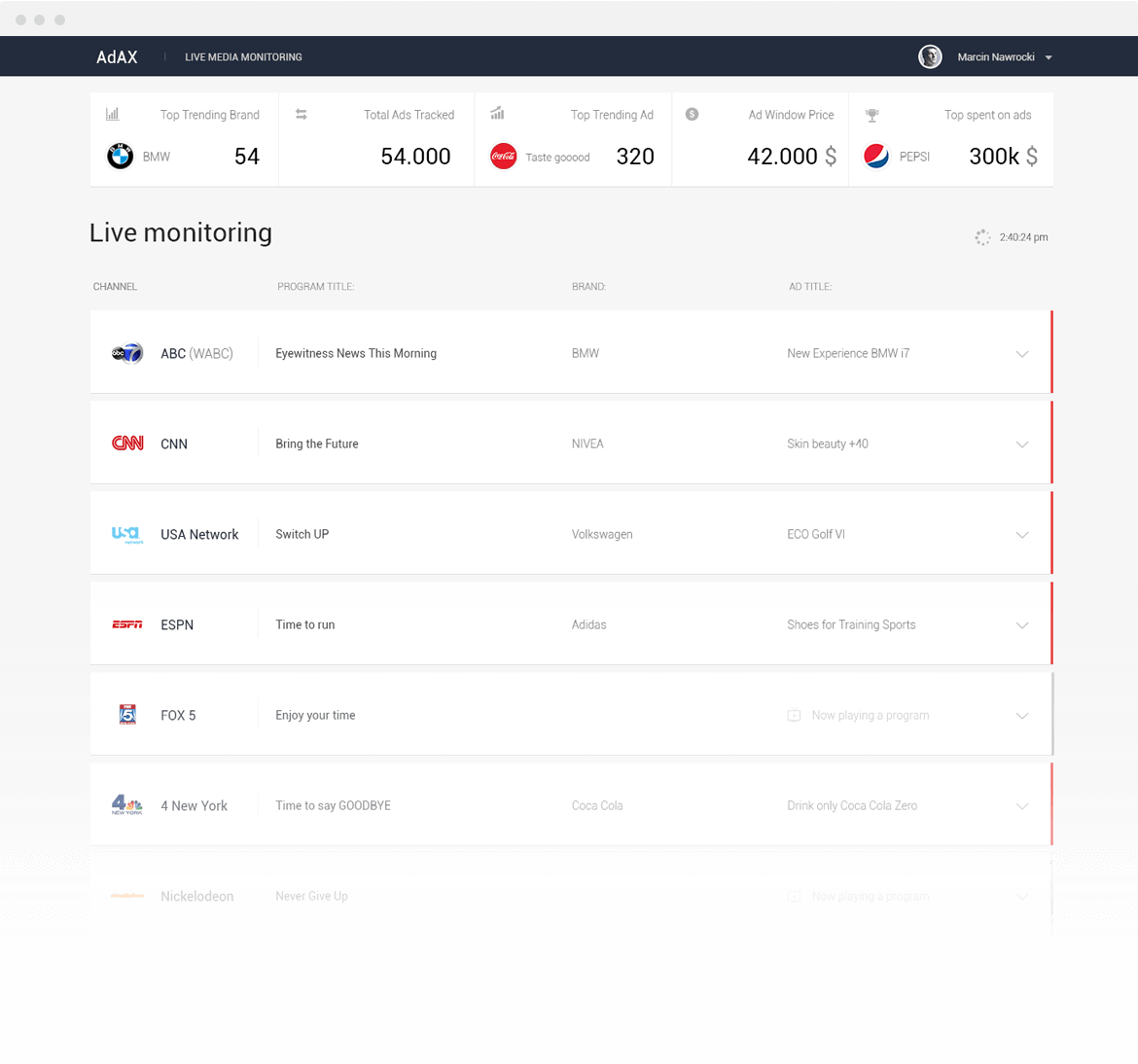The image size is (1138, 1064).
Task: Click the AdAX logo
Action: [x=117, y=56]
